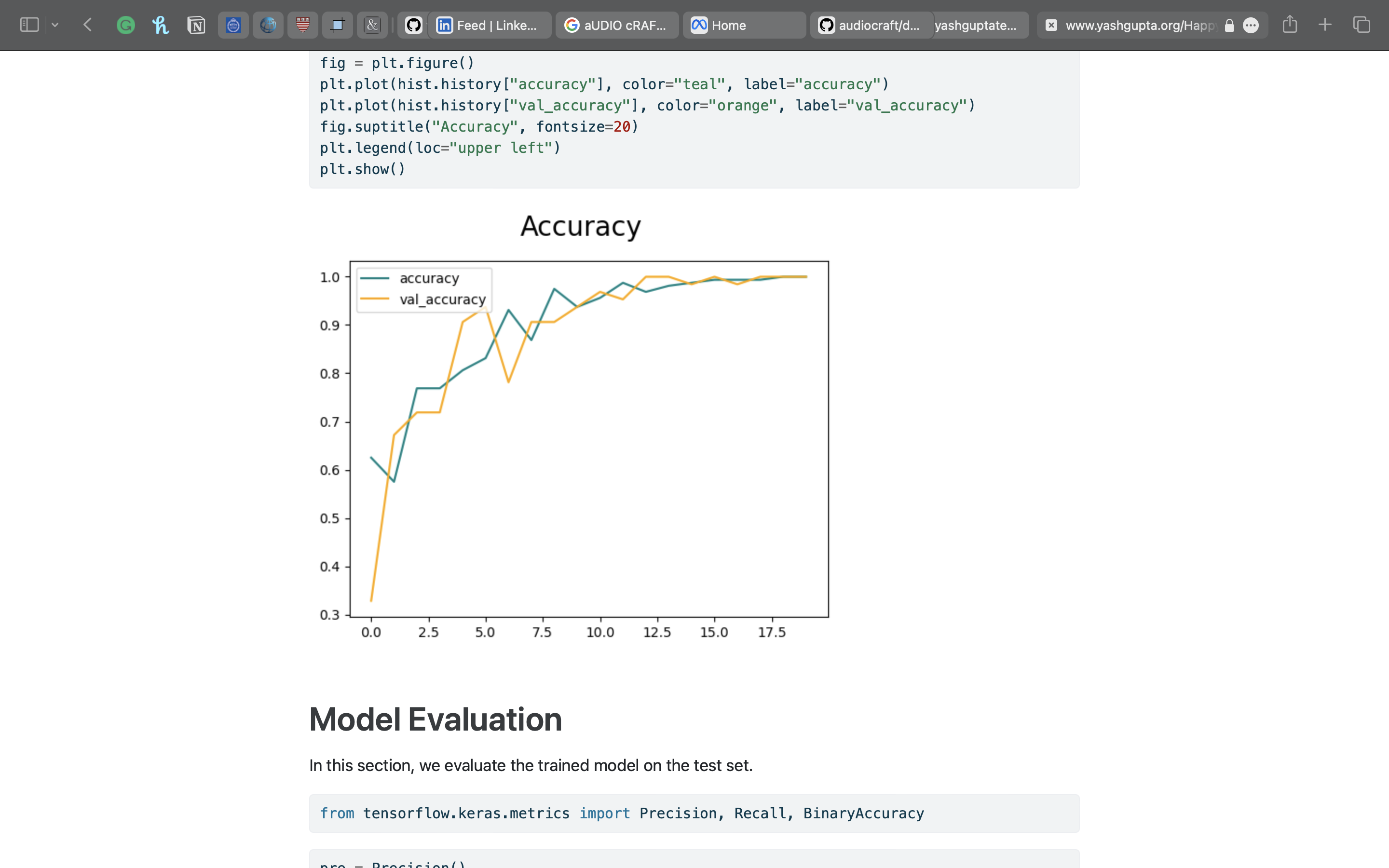
Task: Open the Share menu
Action: (1290, 24)
